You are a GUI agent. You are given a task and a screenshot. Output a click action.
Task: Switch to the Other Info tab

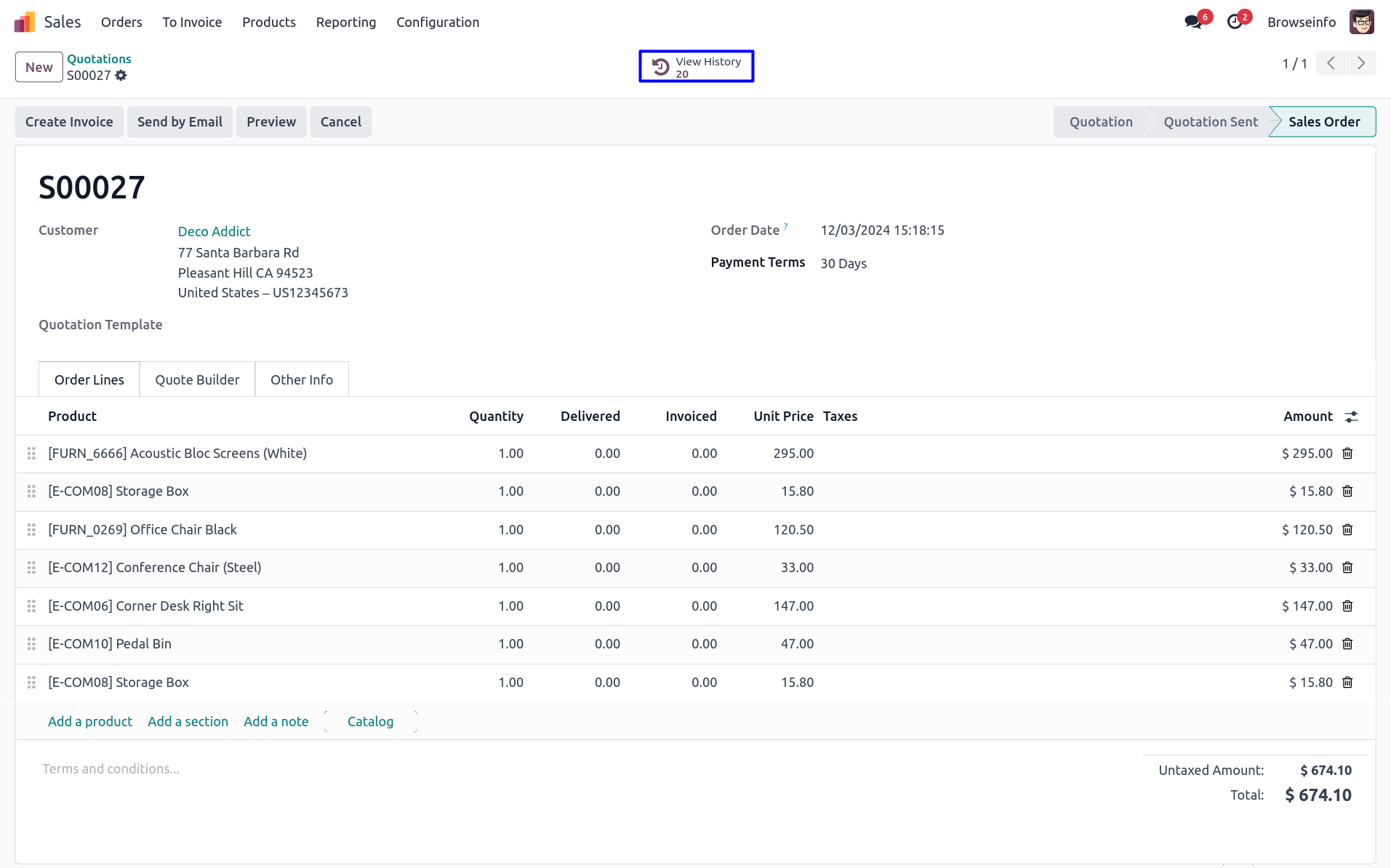click(x=301, y=379)
